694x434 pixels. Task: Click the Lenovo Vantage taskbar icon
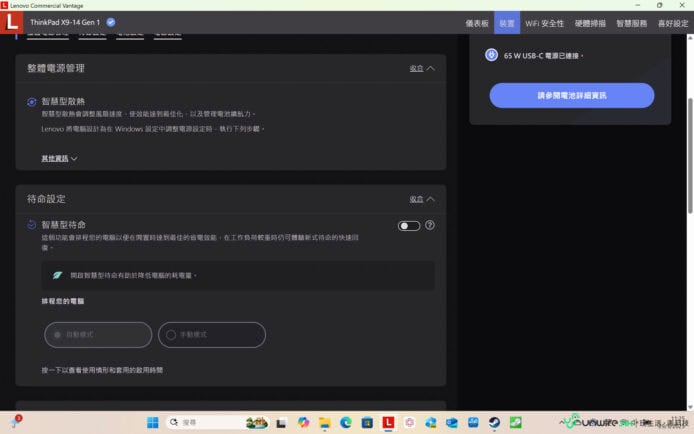coord(388,422)
